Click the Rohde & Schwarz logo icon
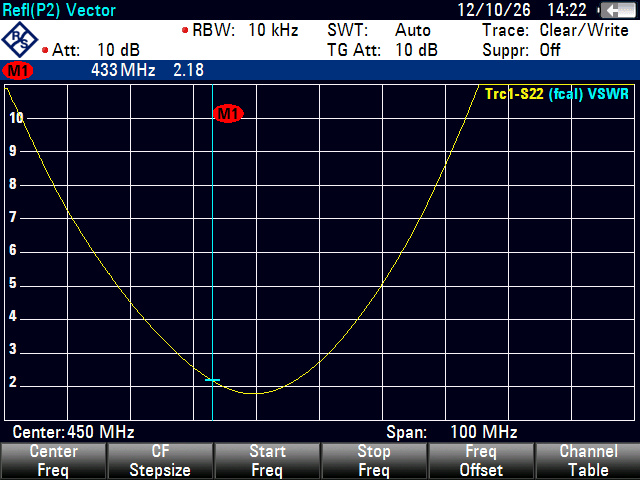 [20, 40]
